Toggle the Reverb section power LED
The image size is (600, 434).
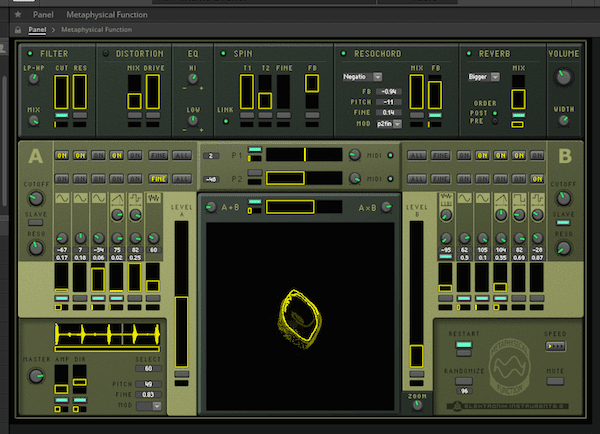(x=468, y=53)
